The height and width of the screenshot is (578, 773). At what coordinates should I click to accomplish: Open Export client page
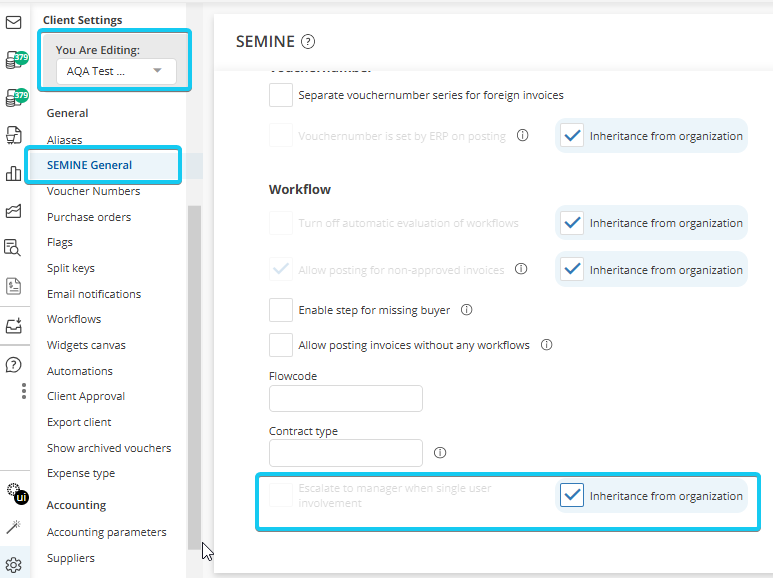tap(79, 422)
